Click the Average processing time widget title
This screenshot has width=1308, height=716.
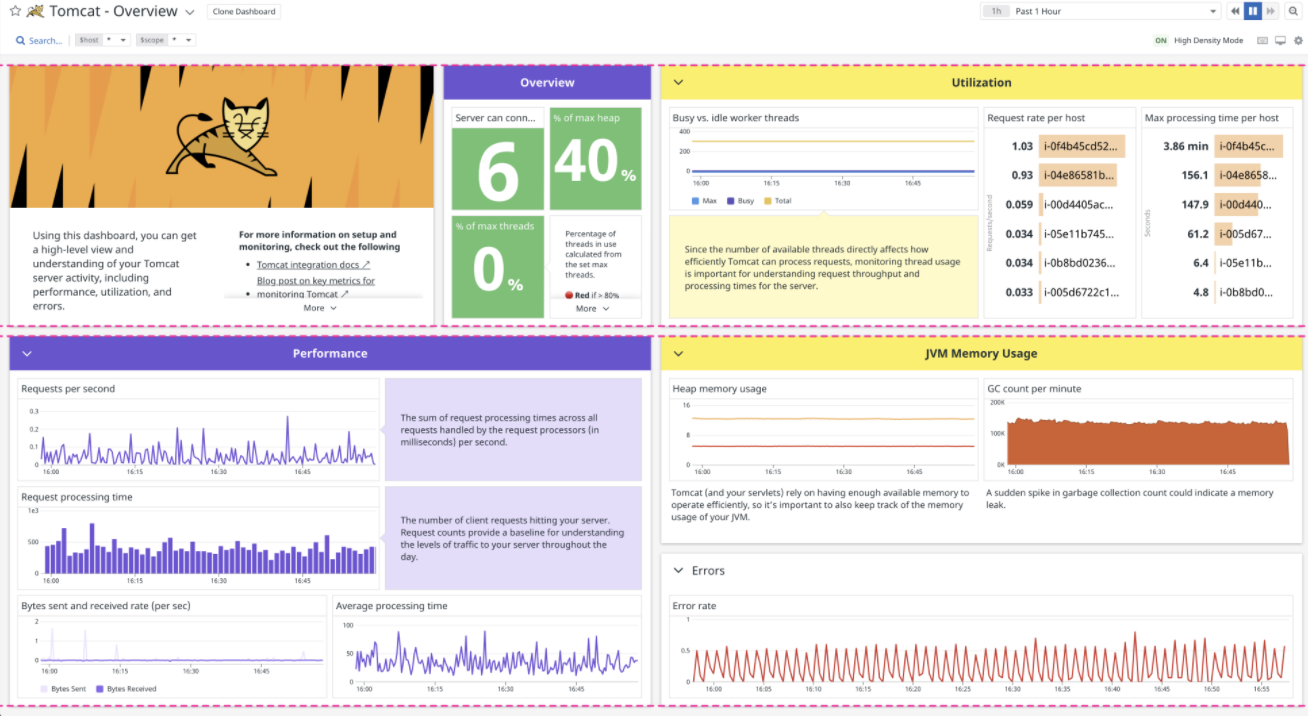pyautogui.click(x=392, y=606)
